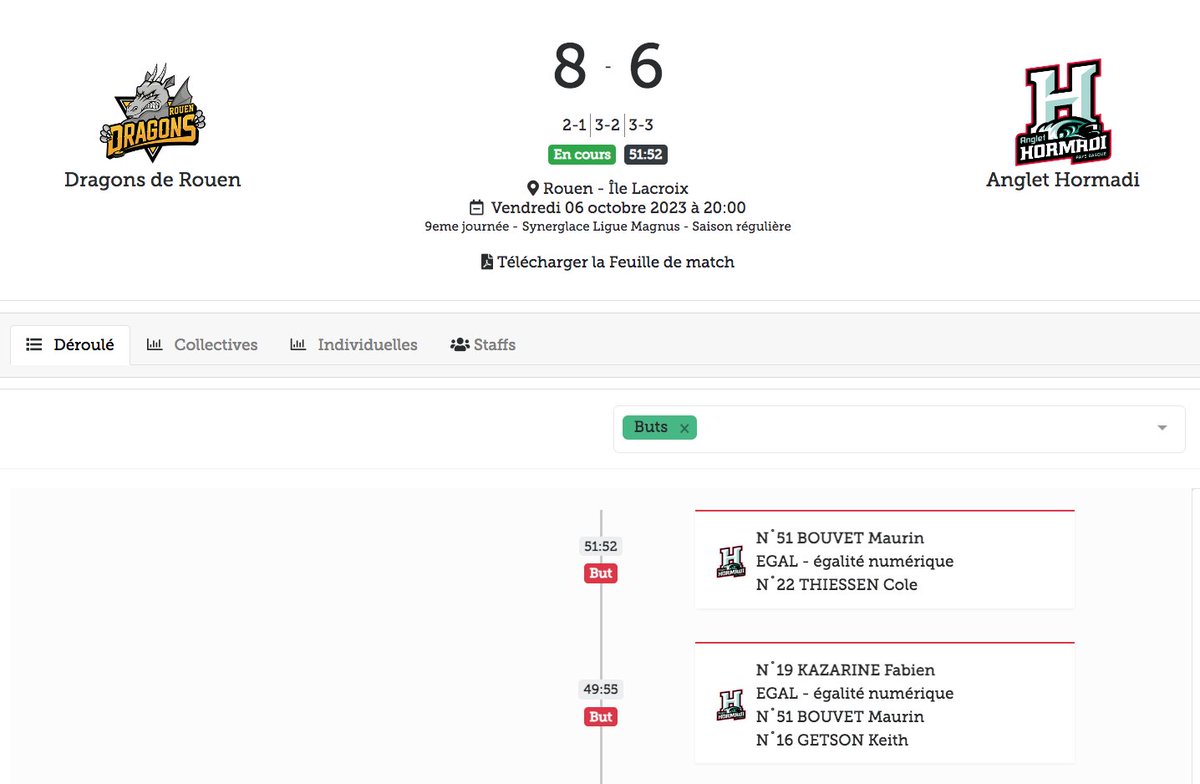Select assist N°16 GETSON Keith

832,740
